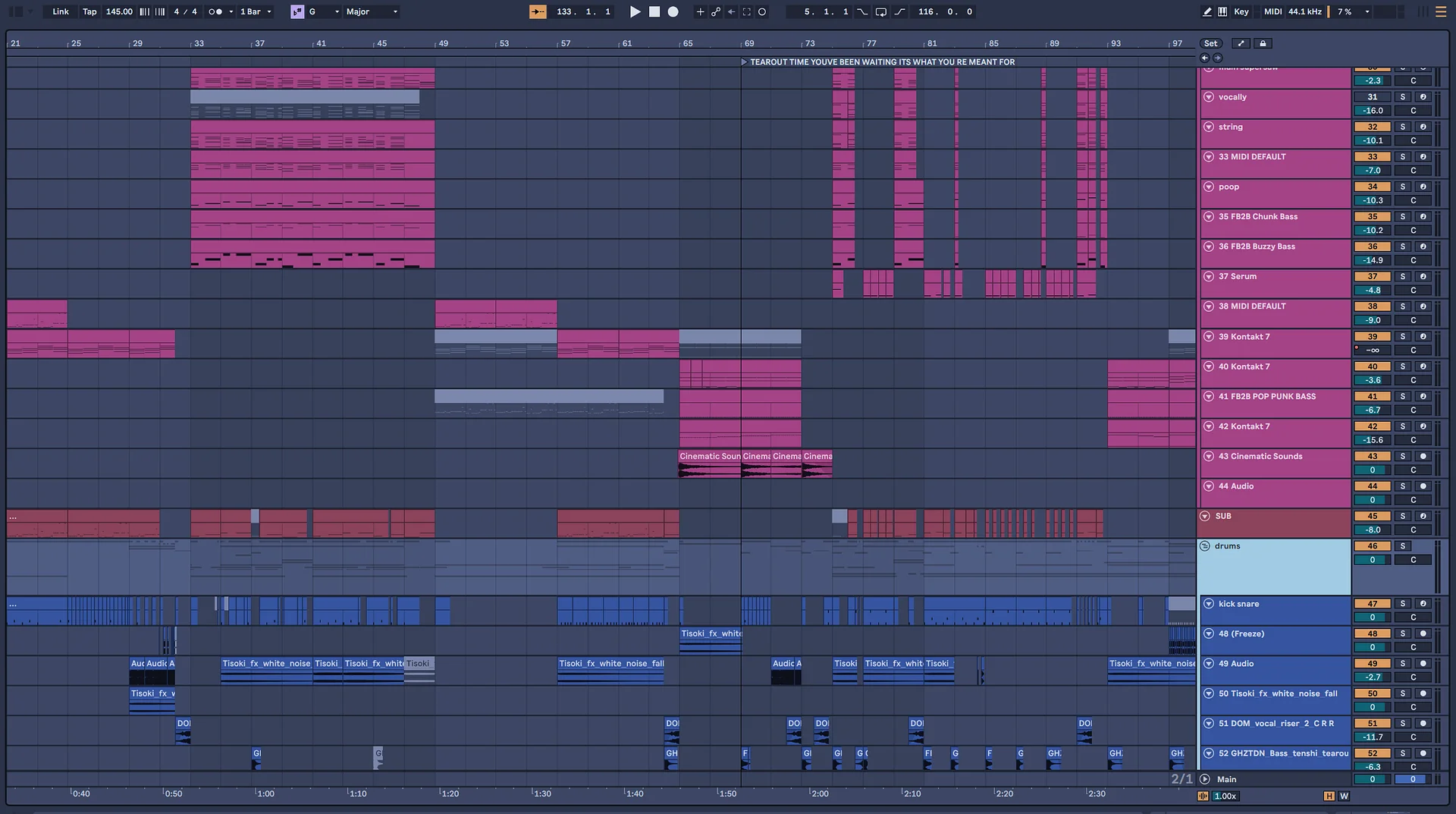Viewport: 1456px width, 814px height.
Task: Open the root note G dropdown
Action: tap(324, 11)
